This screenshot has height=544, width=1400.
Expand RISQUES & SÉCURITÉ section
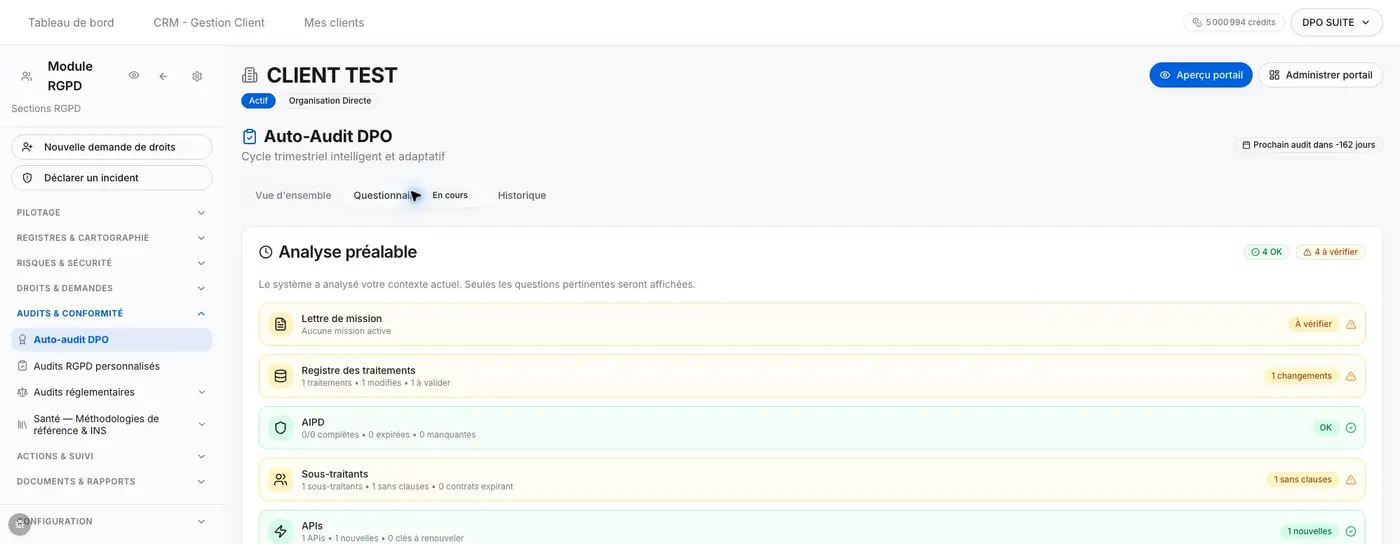tap(111, 263)
